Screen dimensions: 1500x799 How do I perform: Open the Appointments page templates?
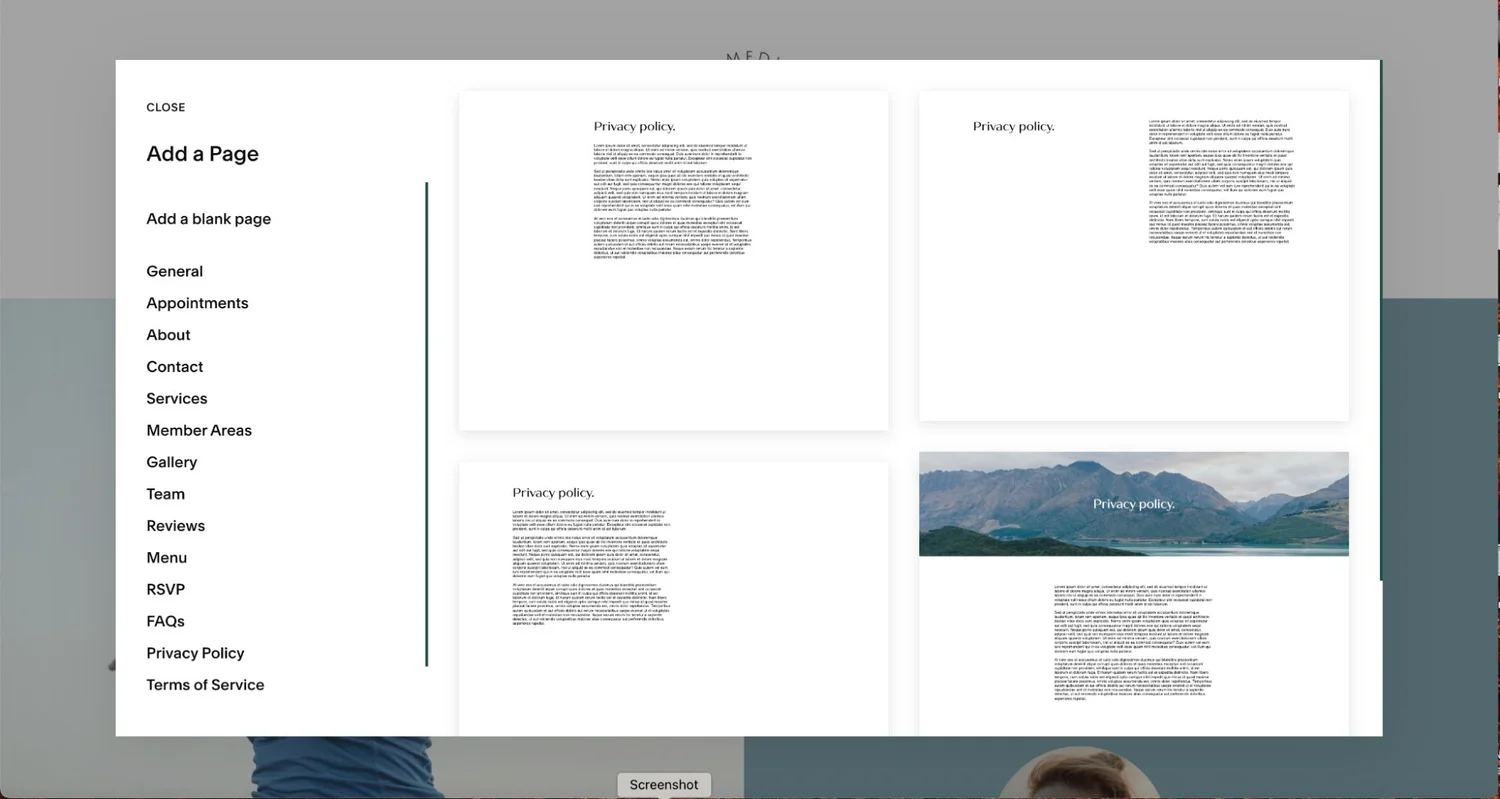tap(197, 303)
